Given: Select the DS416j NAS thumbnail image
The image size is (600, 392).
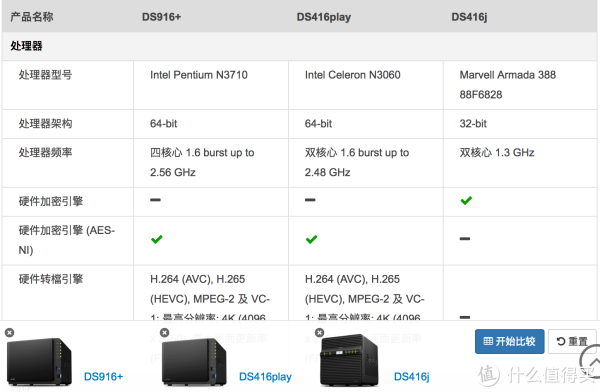Looking at the screenshot, I should pos(349,360).
